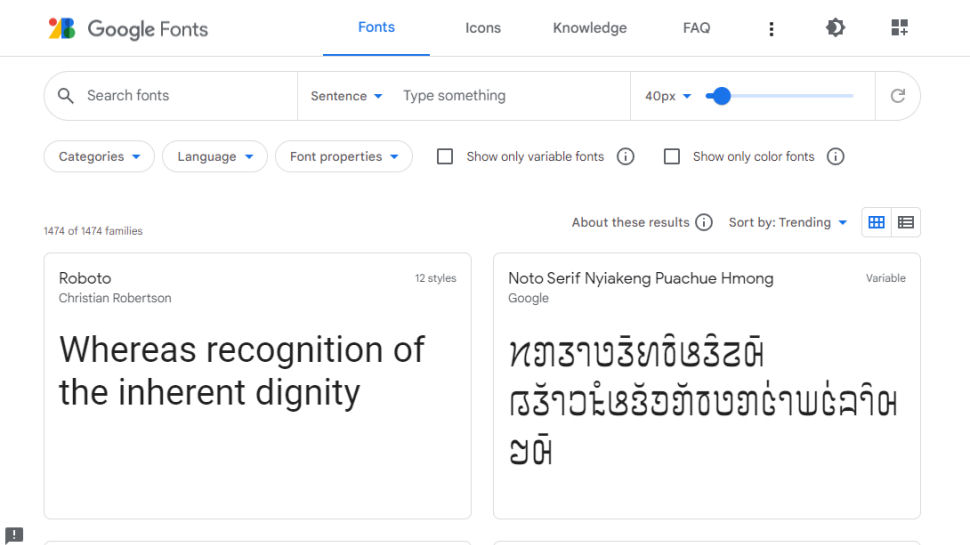Open the Roboto font card

pos(257,385)
